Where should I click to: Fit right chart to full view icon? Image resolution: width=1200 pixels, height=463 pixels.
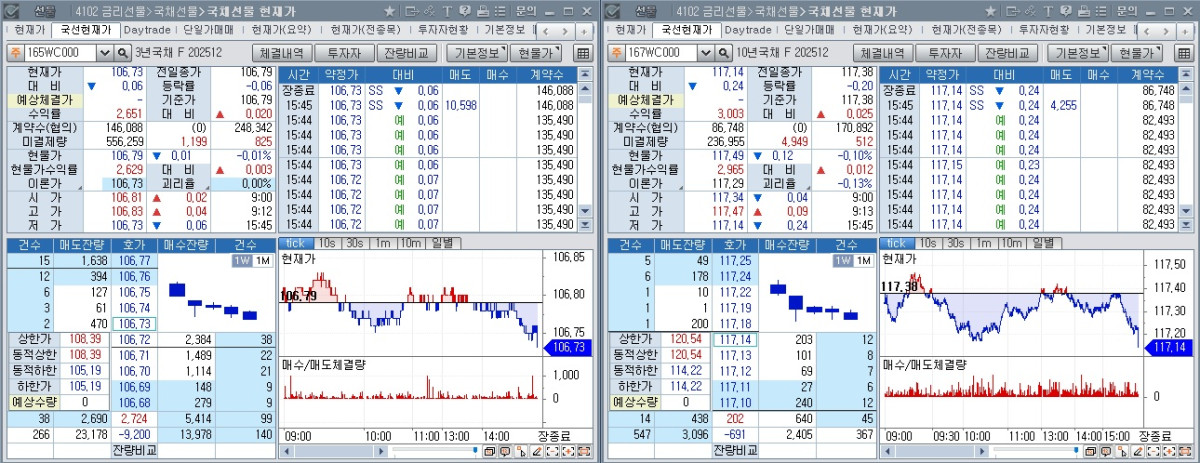click(x=1185, y=452)
